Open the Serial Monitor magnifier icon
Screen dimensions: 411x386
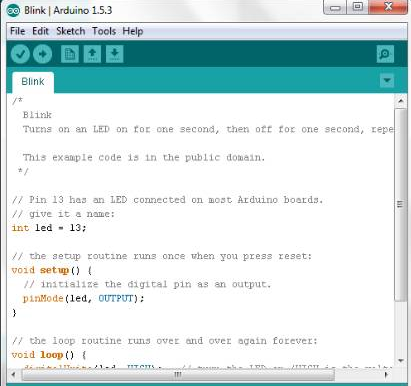pyautogui.click(x=385, y=54)
